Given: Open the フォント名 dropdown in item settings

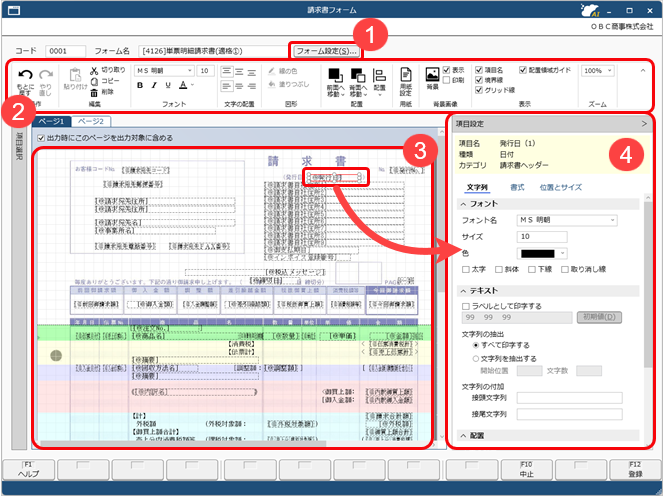Looking at the screenshot, I should [565, 219].
